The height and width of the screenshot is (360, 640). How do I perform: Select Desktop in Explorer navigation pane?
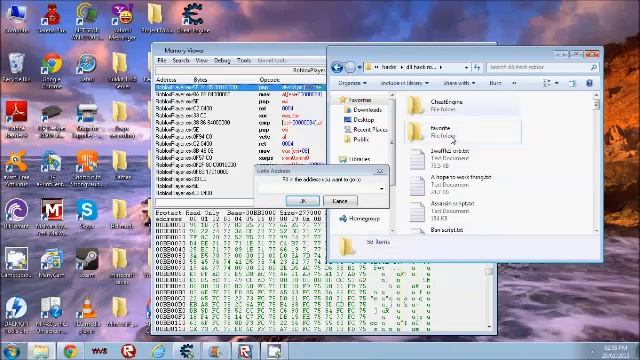(x=363, y=120)
